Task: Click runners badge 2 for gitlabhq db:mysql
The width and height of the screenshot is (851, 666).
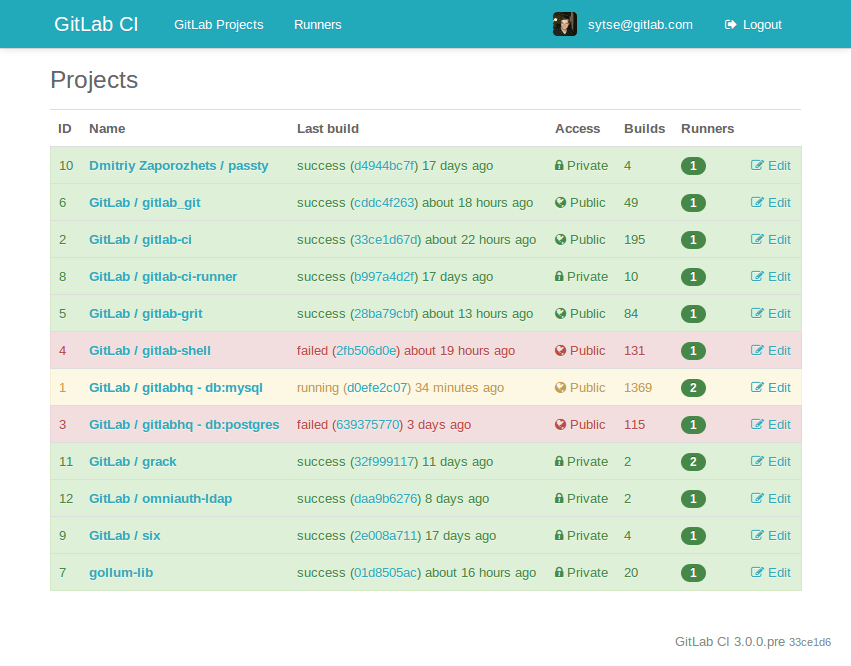Action: click(x=693, y=388)
